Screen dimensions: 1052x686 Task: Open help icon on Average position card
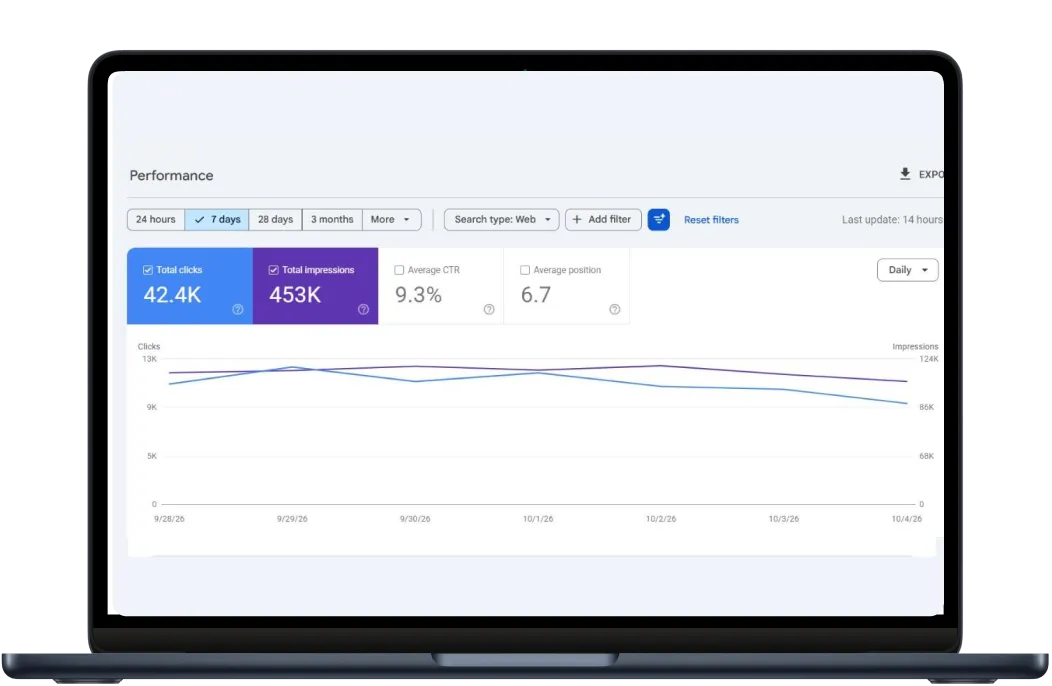coord(615,309)
